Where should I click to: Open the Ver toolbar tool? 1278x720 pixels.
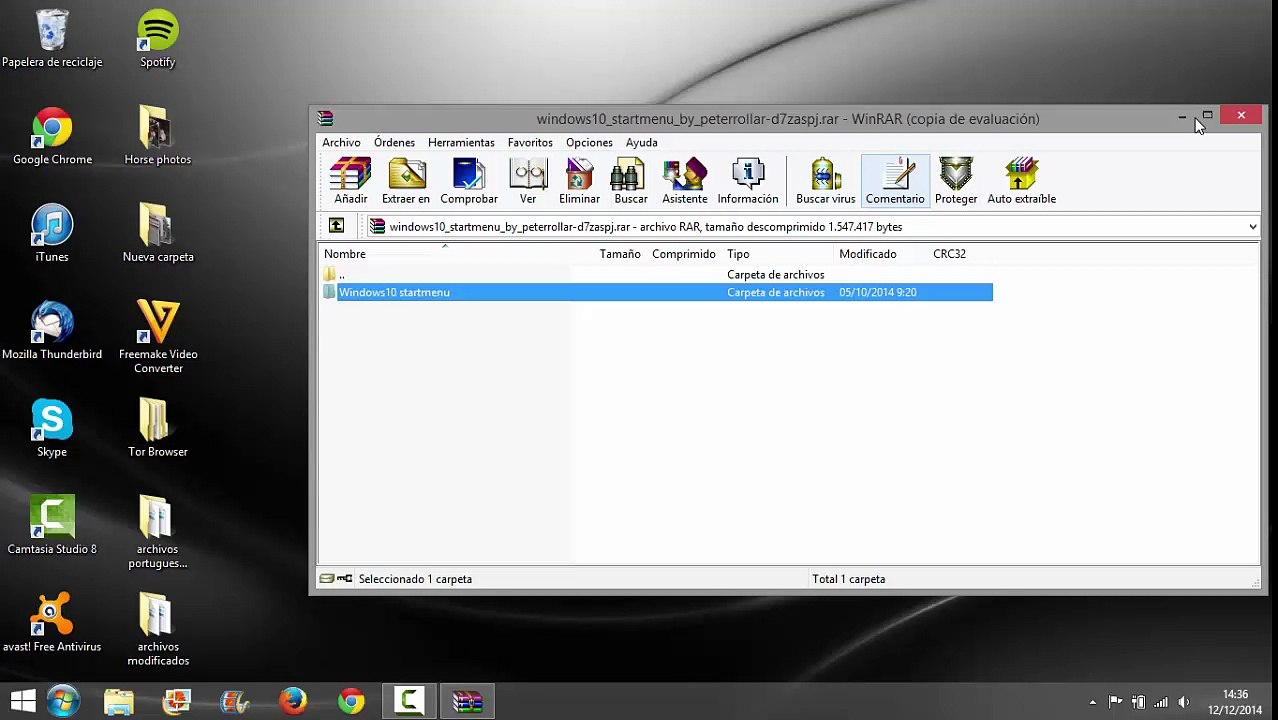click(528, 181)
